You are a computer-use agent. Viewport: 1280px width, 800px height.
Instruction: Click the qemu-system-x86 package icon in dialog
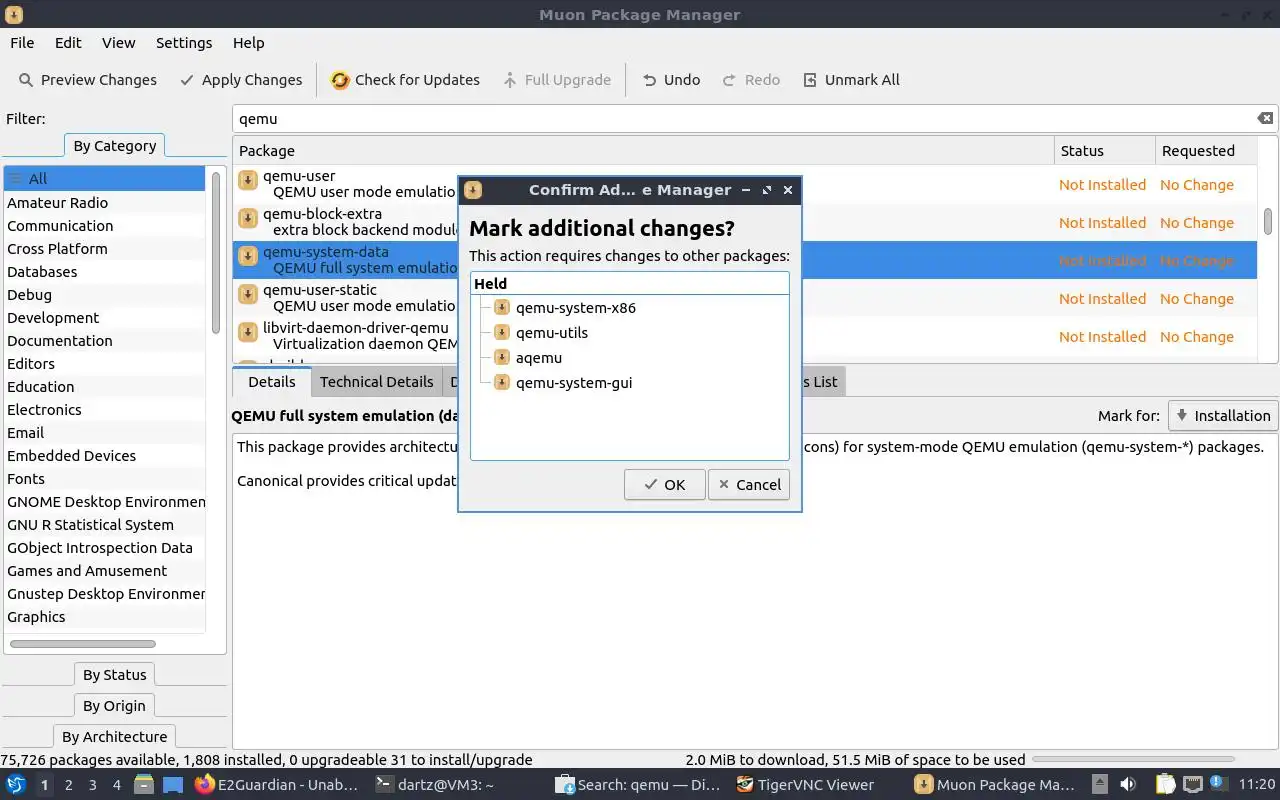(x=502, y=307)
